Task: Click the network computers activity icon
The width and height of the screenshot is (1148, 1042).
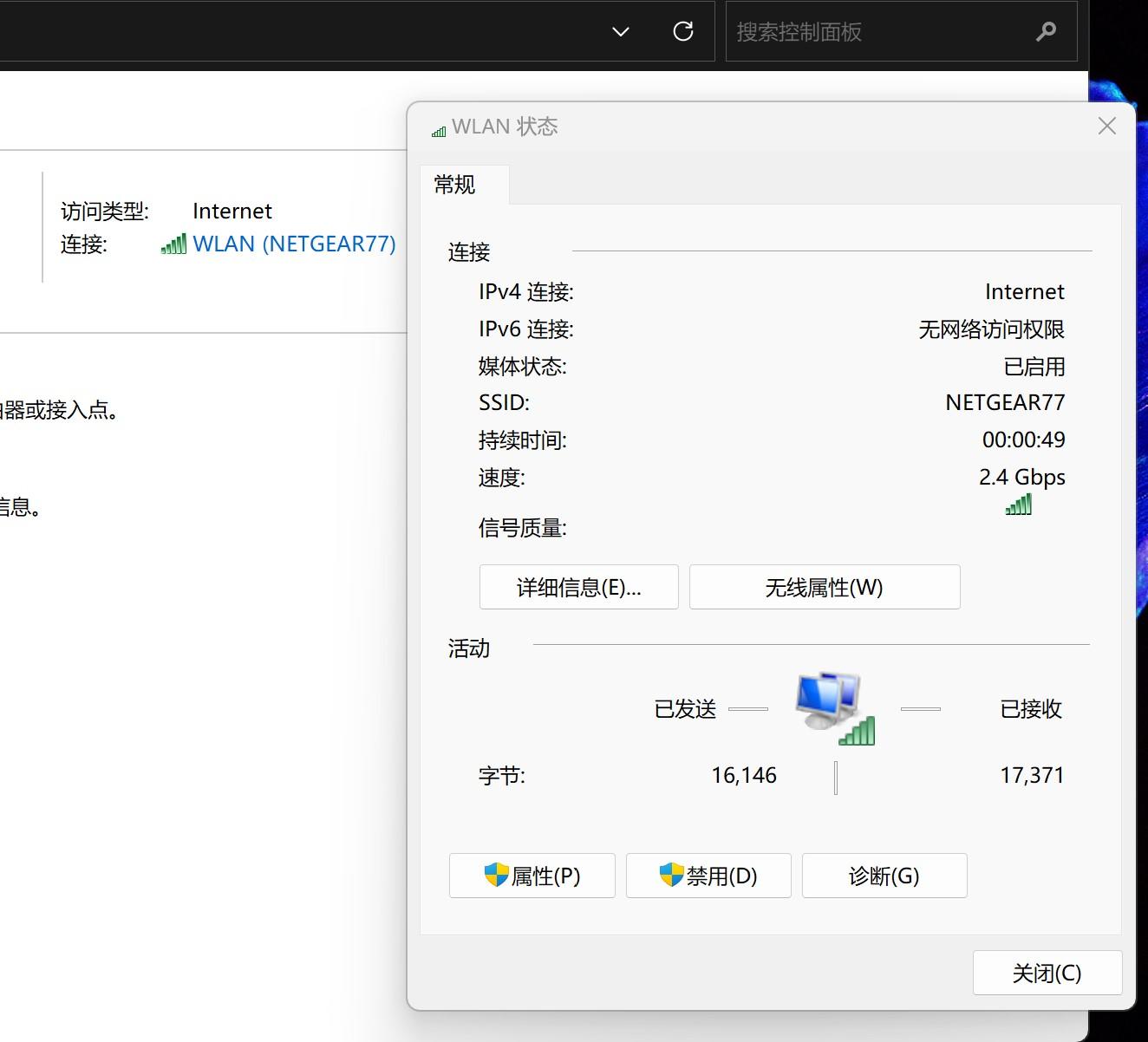Action: click(x=835, y=708)
